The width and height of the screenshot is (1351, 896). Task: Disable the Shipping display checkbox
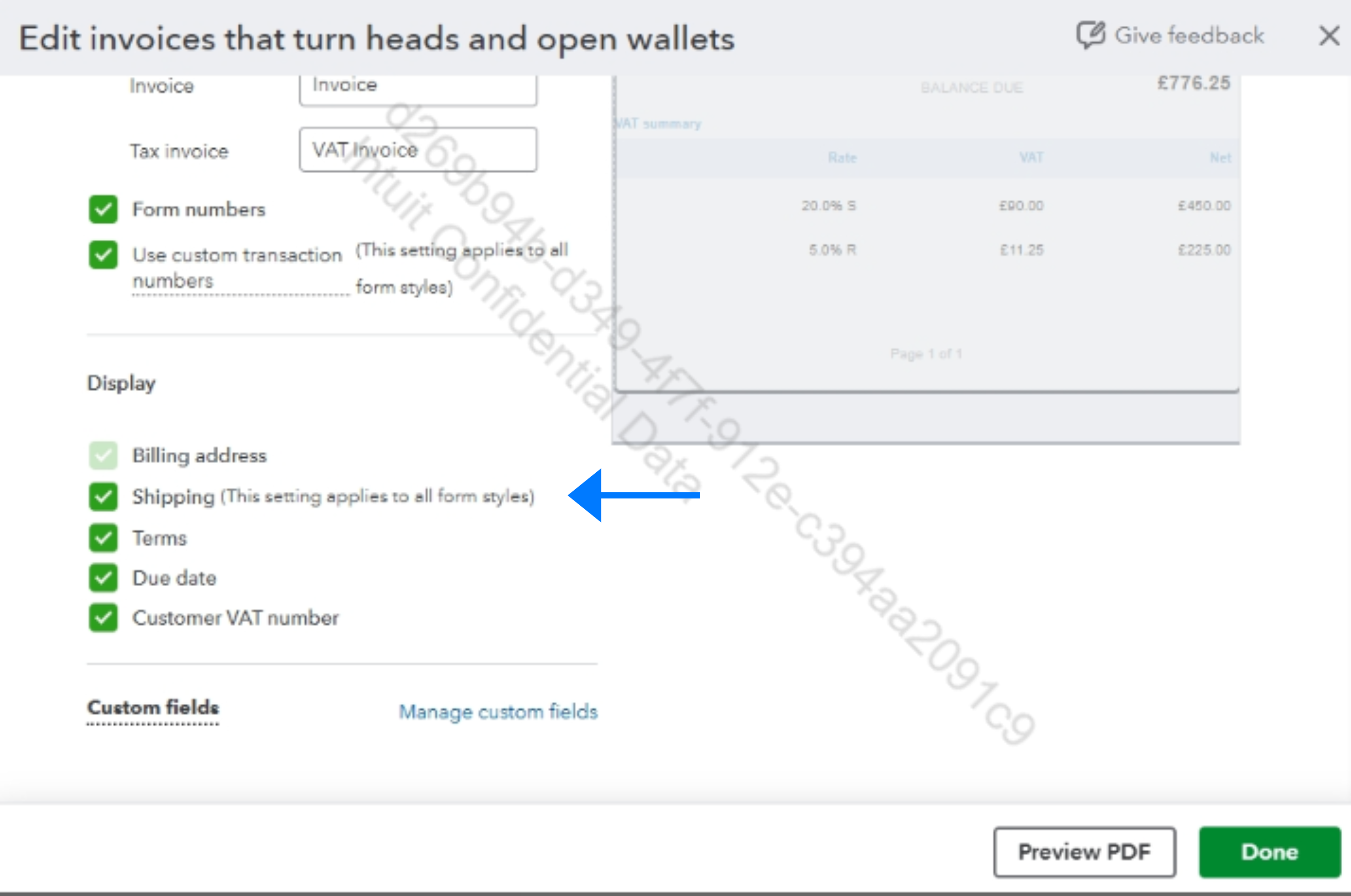click(103, 496)
